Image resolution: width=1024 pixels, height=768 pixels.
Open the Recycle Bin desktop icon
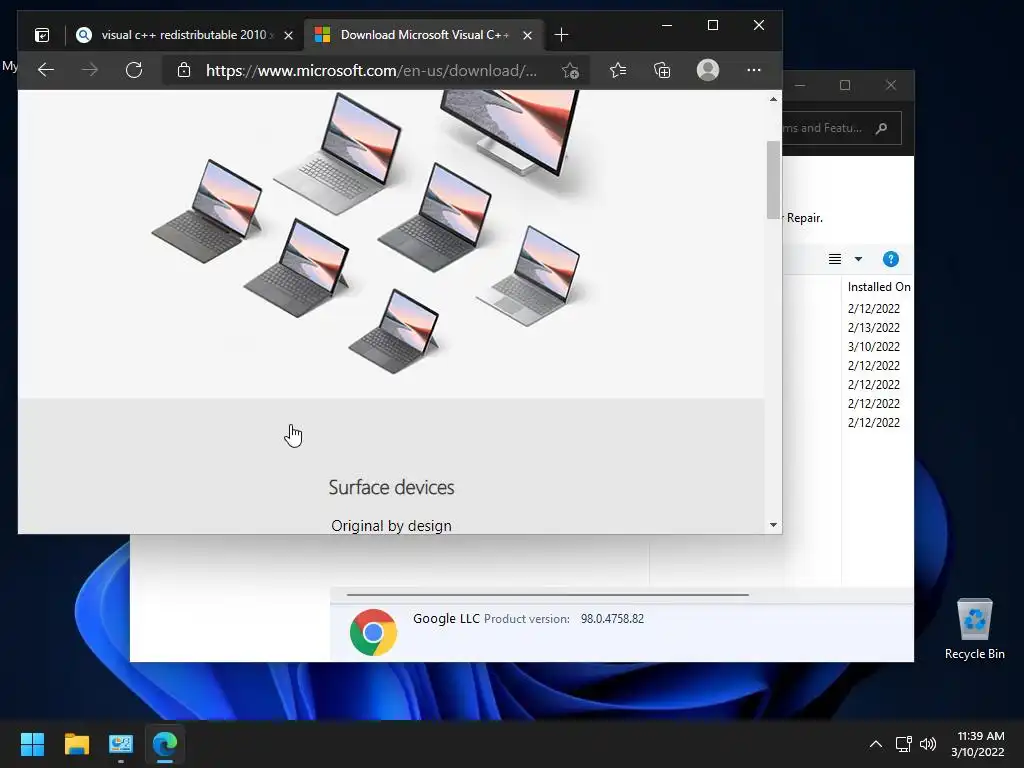[x=974, y=629]
